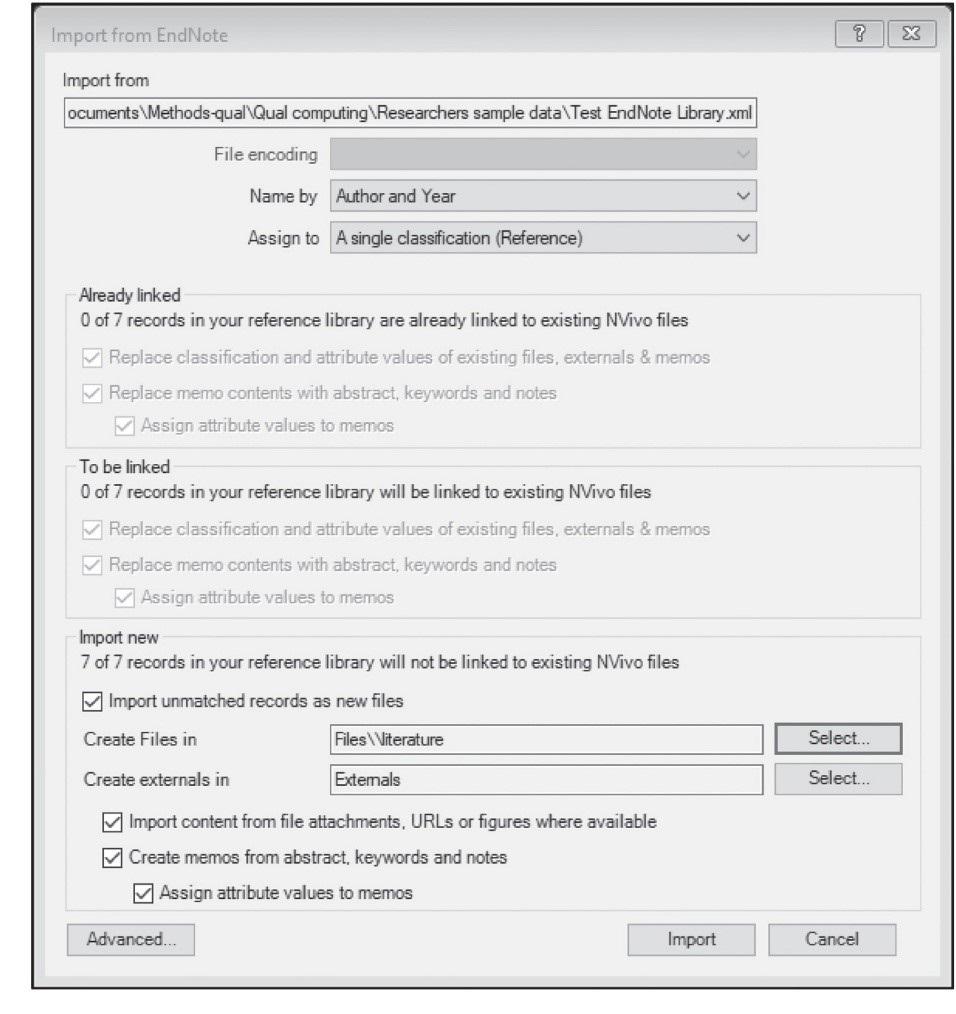The image size is (956, 1014).
Task: Click the 'Name by' label
Action: tap(283, 196)
